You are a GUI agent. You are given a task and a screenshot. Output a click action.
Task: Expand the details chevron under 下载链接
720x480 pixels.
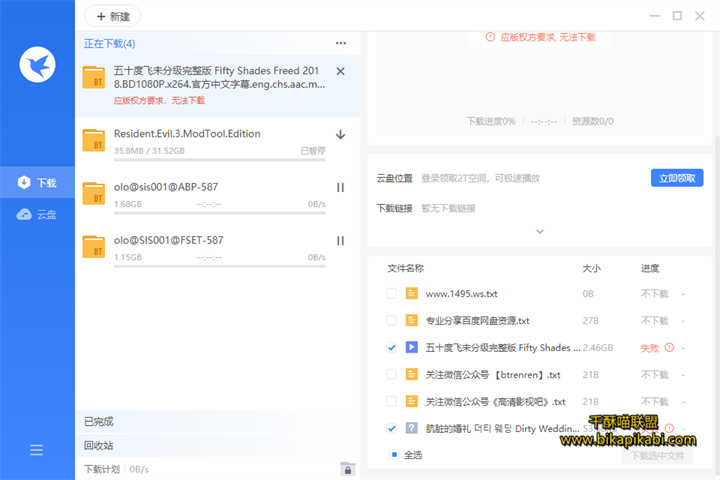(x=540, y=231)
